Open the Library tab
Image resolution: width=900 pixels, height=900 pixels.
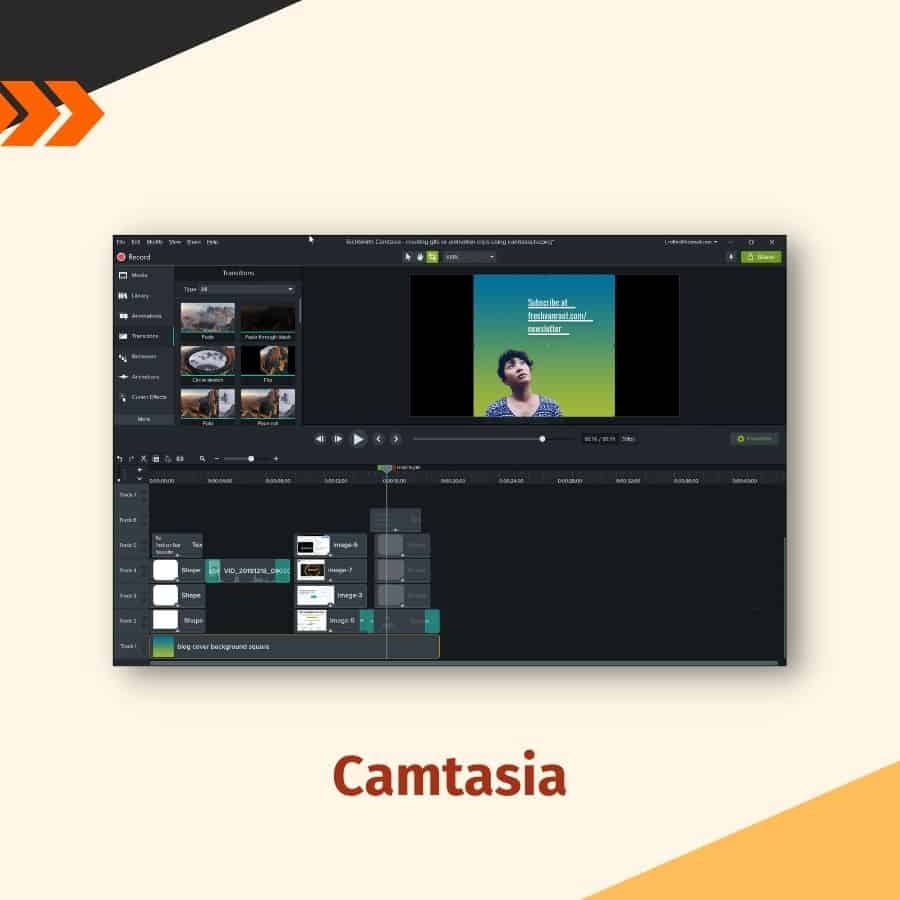140,296
